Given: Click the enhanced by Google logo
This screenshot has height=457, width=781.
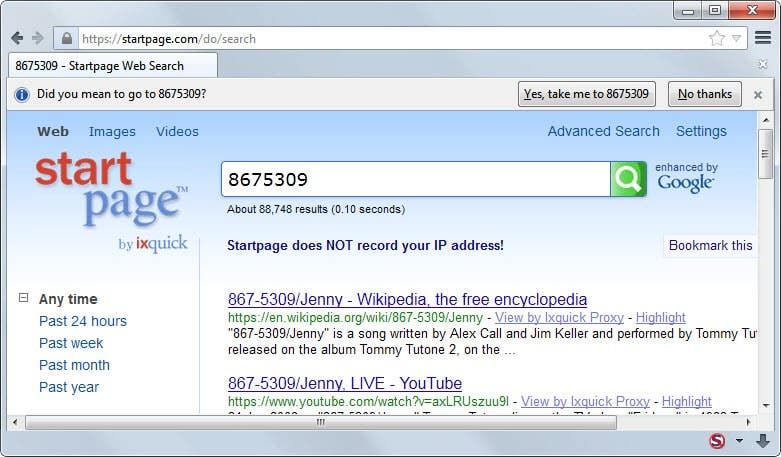Looking at the screenshot, I should click(x=686, y=178).
